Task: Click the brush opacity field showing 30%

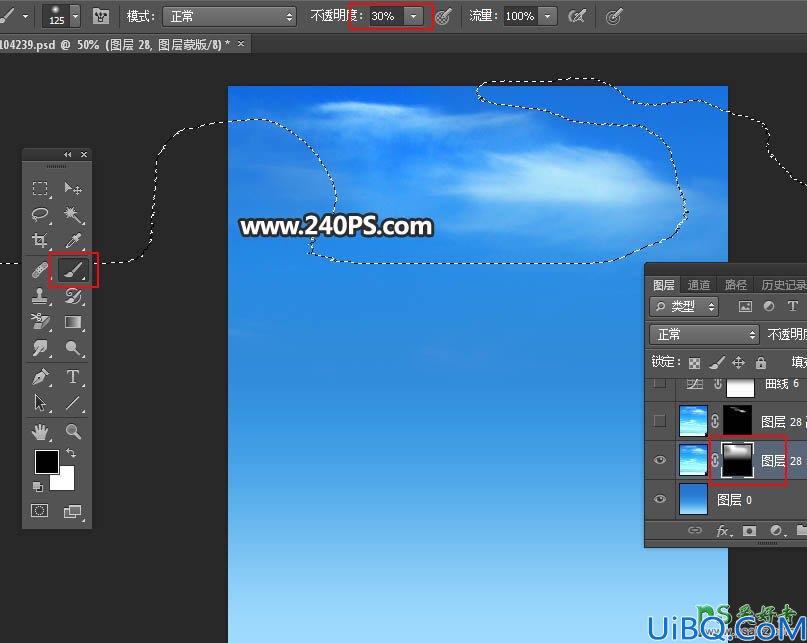Action: (x=387, y=16)
